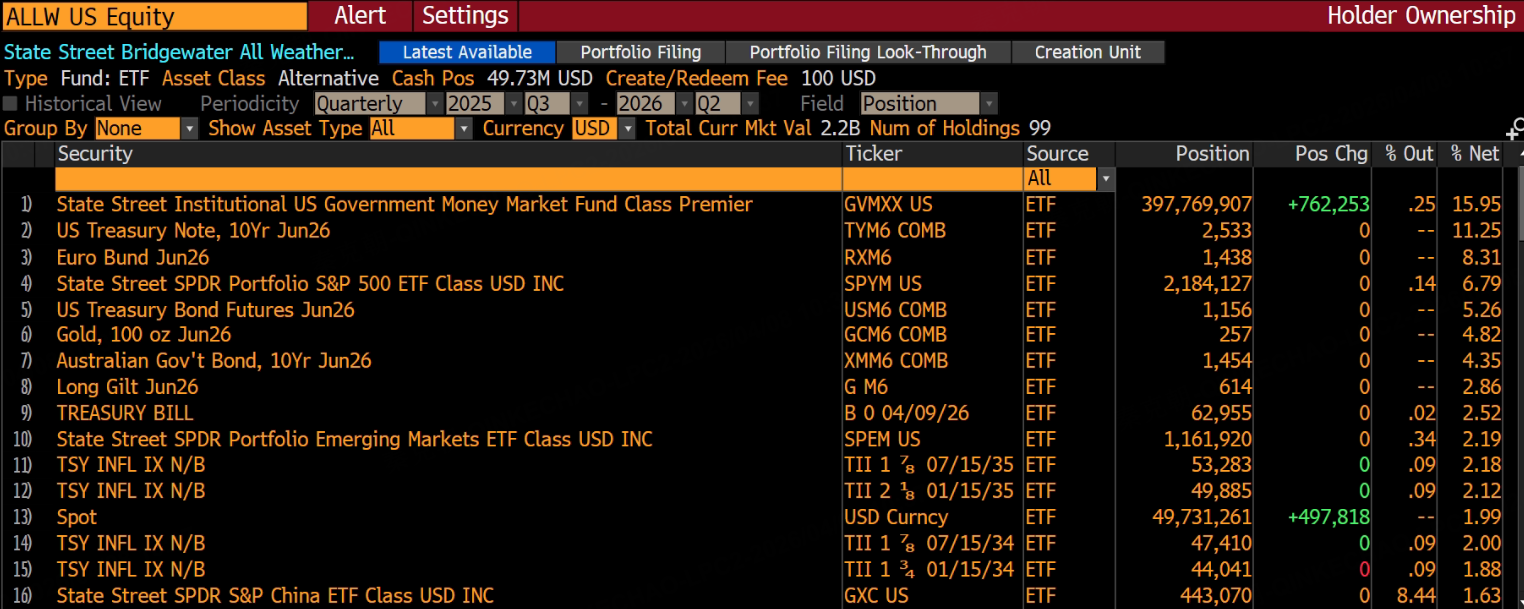Select the Latest Available tab
The width and height of the screenshot is (1524, 609).
tap(466, 53)
